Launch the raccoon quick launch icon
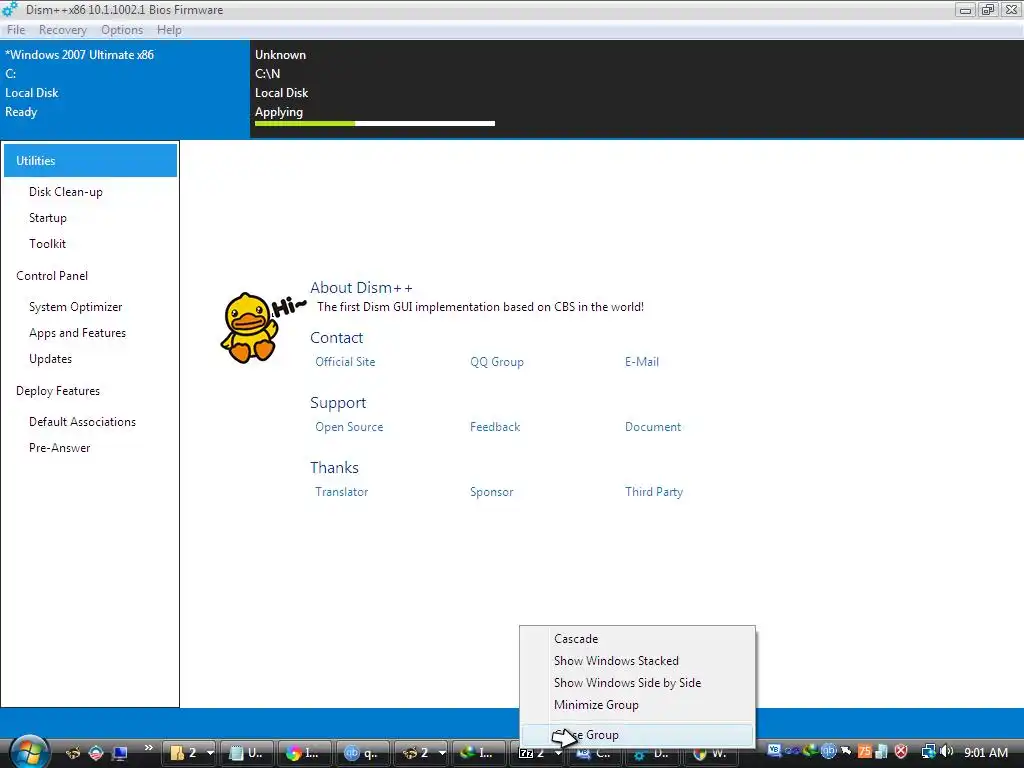 tap(72, 753)
